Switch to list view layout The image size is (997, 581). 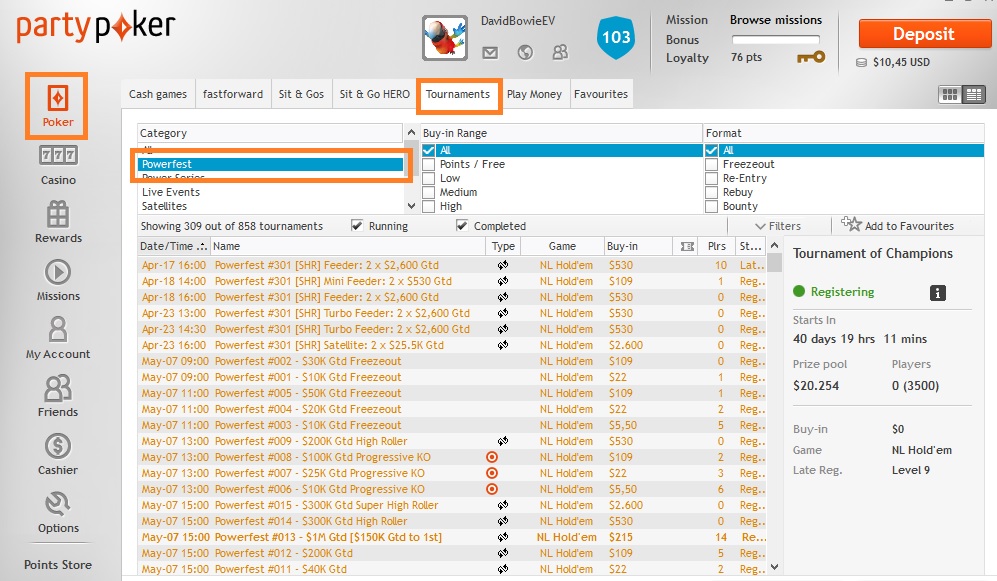pos(973,95)
